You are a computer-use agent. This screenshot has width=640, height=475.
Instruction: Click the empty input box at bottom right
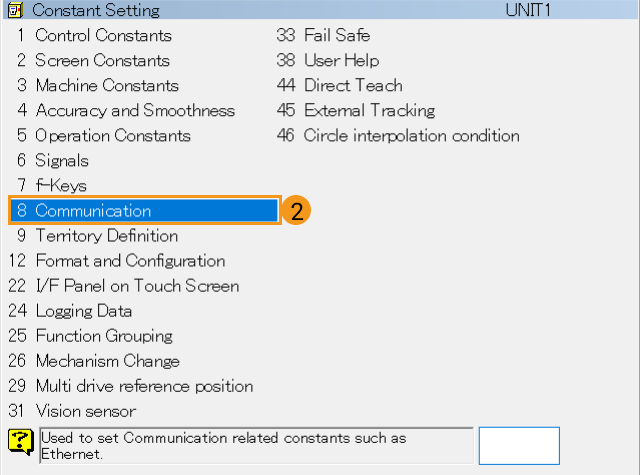(x=518, y=445)
